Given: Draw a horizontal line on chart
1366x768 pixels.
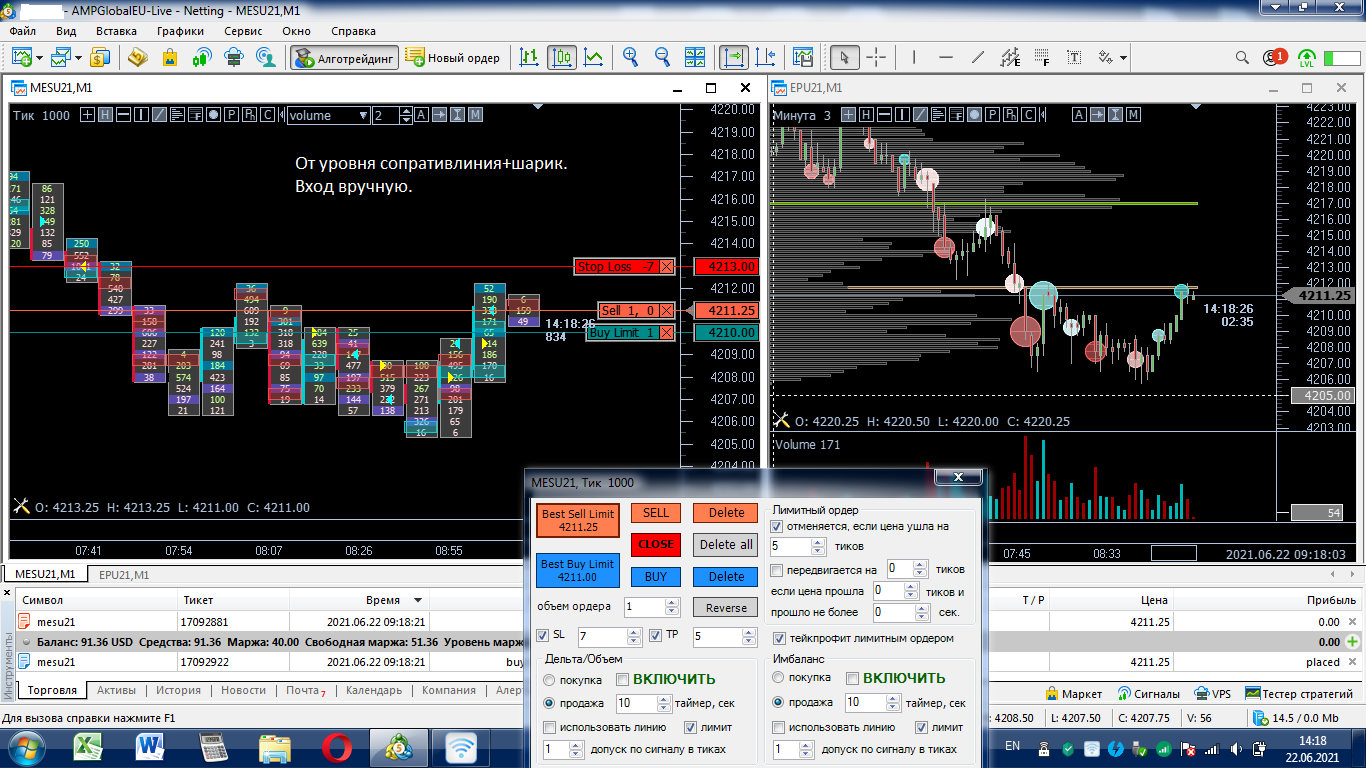Looking at the screenshot, I should [x=946, y=58].
